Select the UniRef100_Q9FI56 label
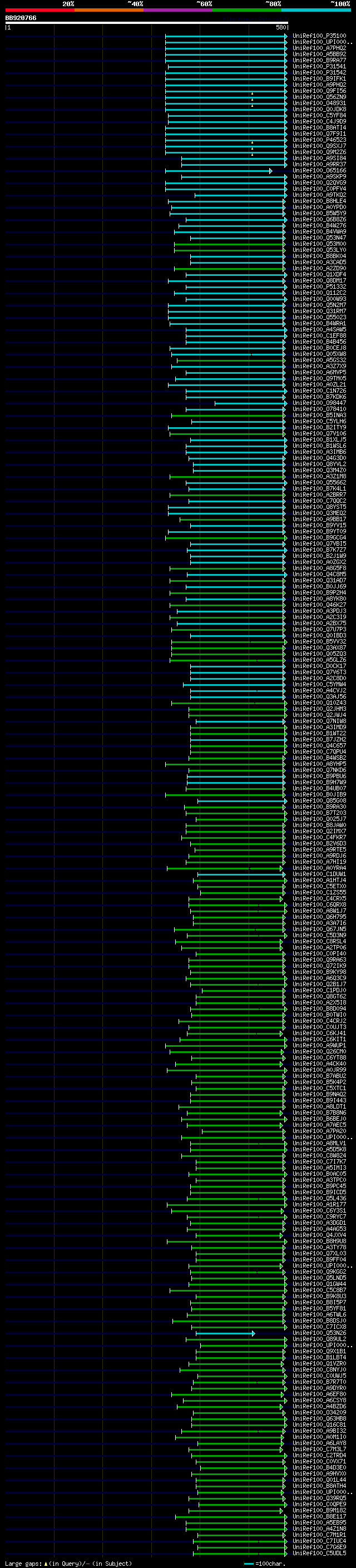Viewport: 356px width, 1568px height. (x=319, y=91)
